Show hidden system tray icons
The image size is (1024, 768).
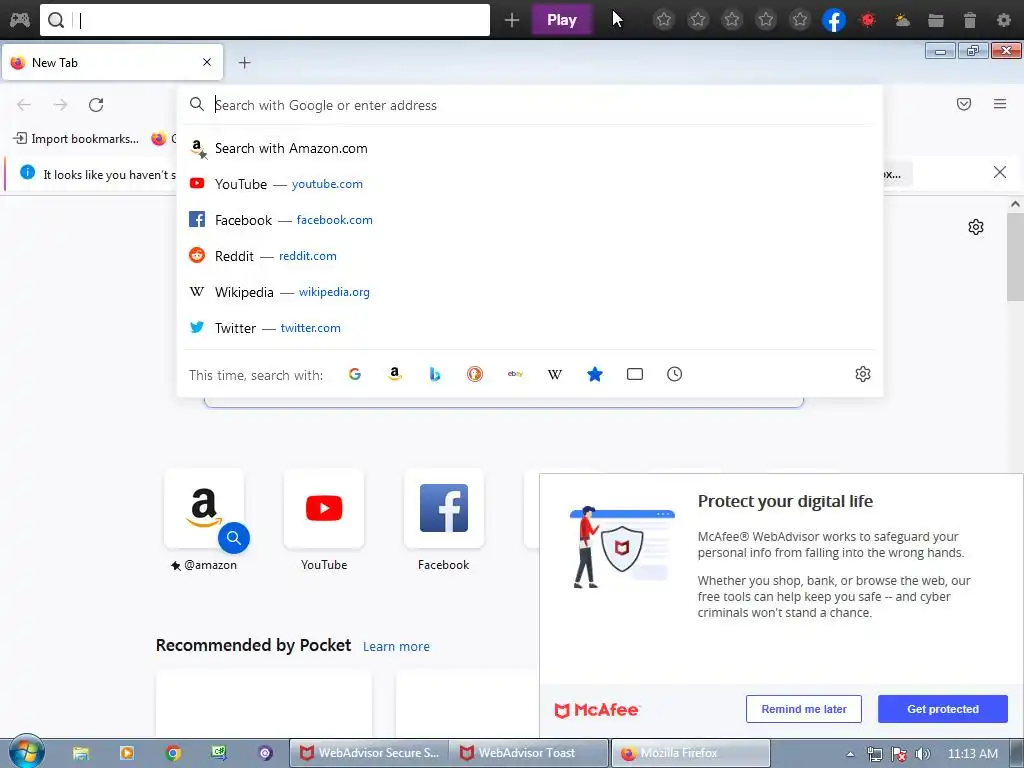coord(850,754)
